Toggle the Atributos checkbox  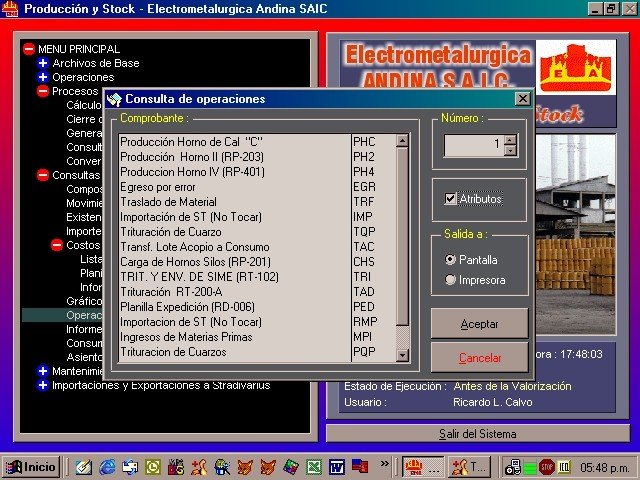click(450, 199)
